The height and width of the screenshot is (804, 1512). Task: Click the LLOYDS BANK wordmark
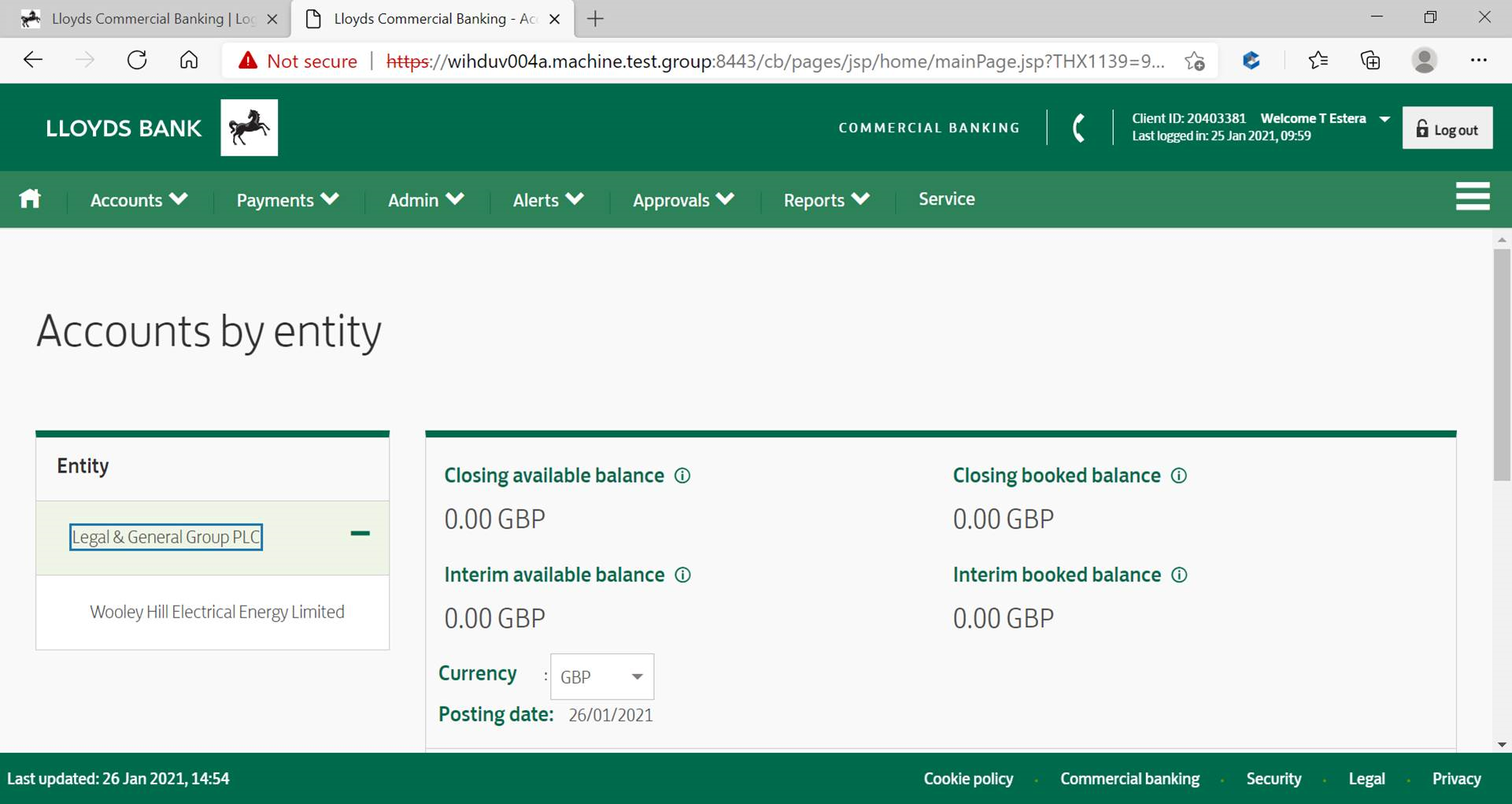pyautogui.click(x=124, y=128)
